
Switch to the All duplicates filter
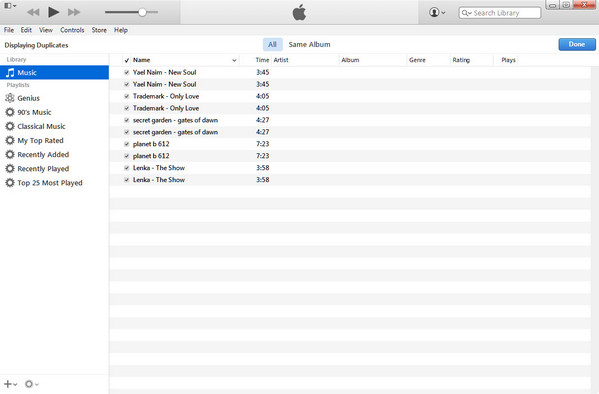(272, 44)
